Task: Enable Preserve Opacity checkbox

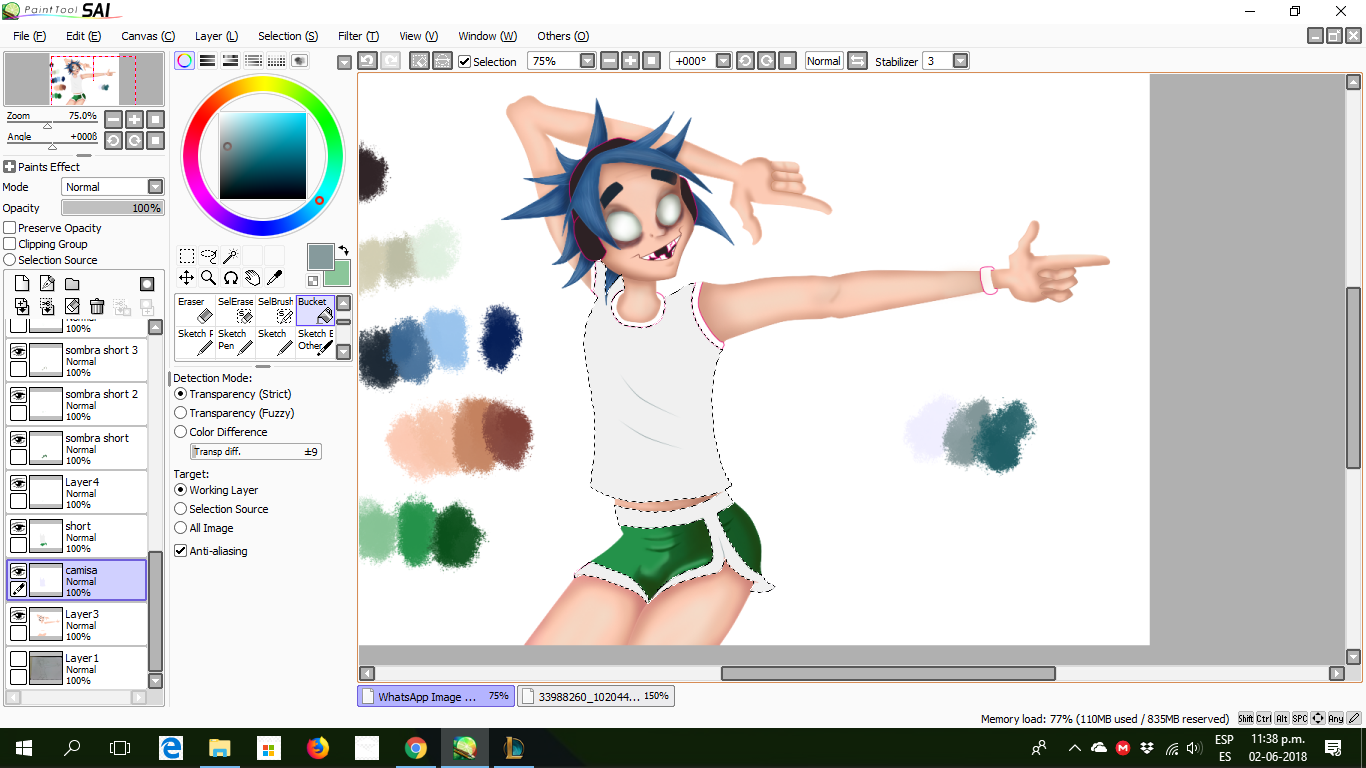Action: 10,228
